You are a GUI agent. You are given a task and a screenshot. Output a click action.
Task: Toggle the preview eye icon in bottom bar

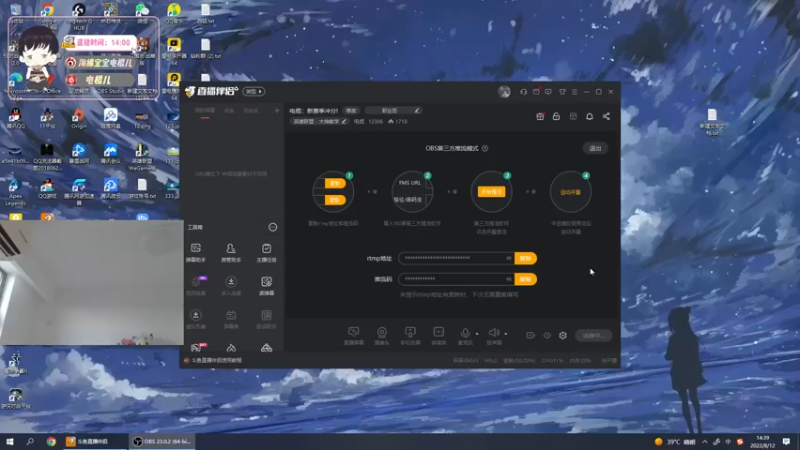(547, 335)
